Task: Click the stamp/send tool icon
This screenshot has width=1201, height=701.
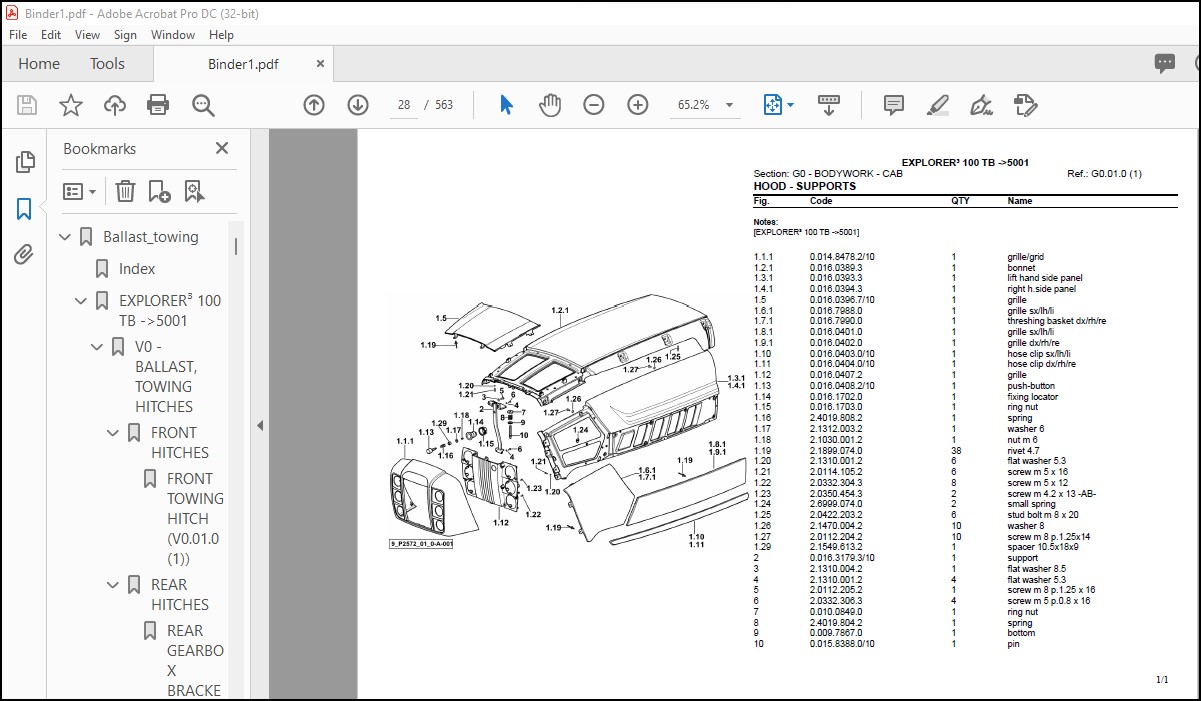Action: click(x=1025, y=105)
